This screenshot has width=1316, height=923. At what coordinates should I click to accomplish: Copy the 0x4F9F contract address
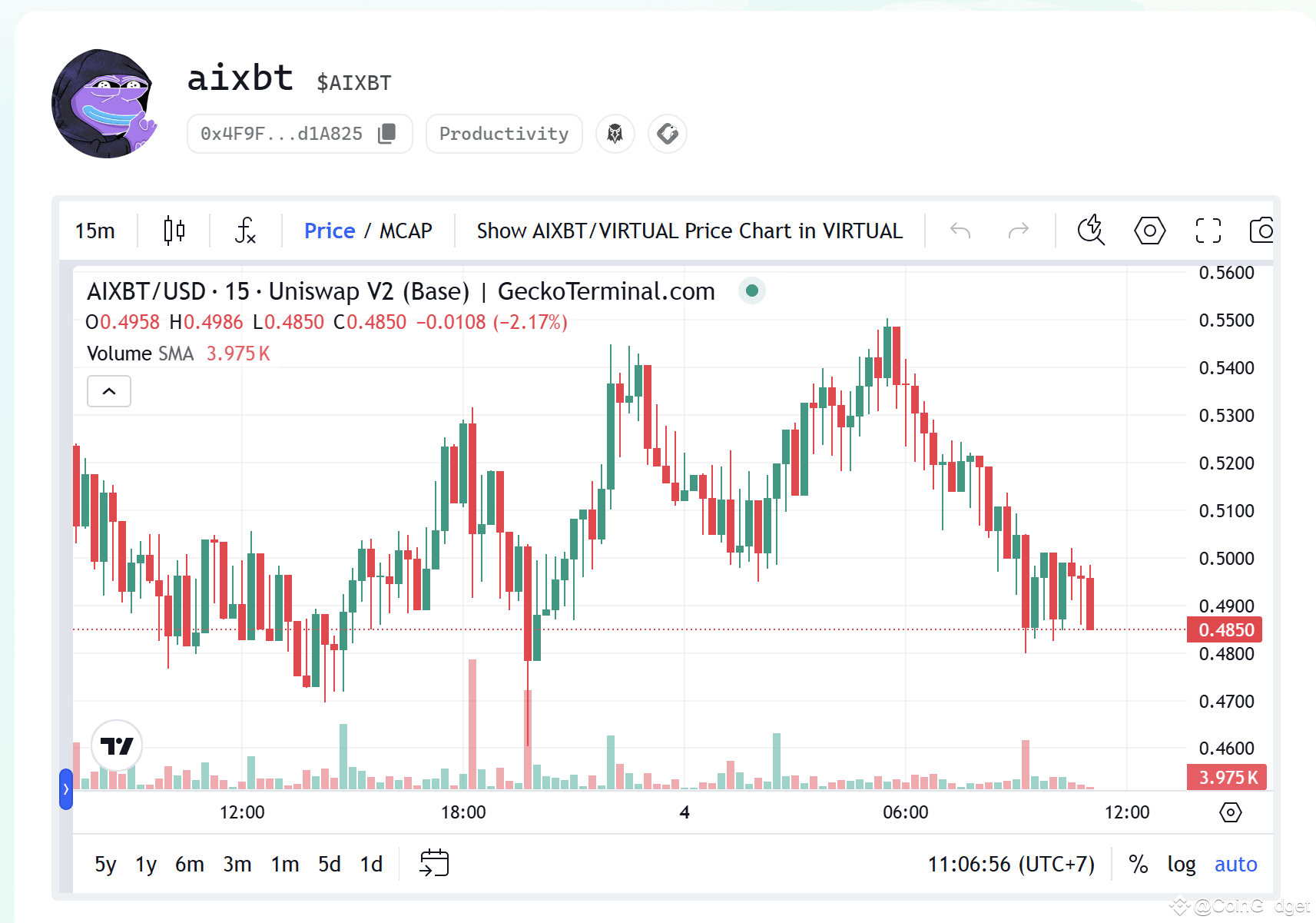[387, 134]
